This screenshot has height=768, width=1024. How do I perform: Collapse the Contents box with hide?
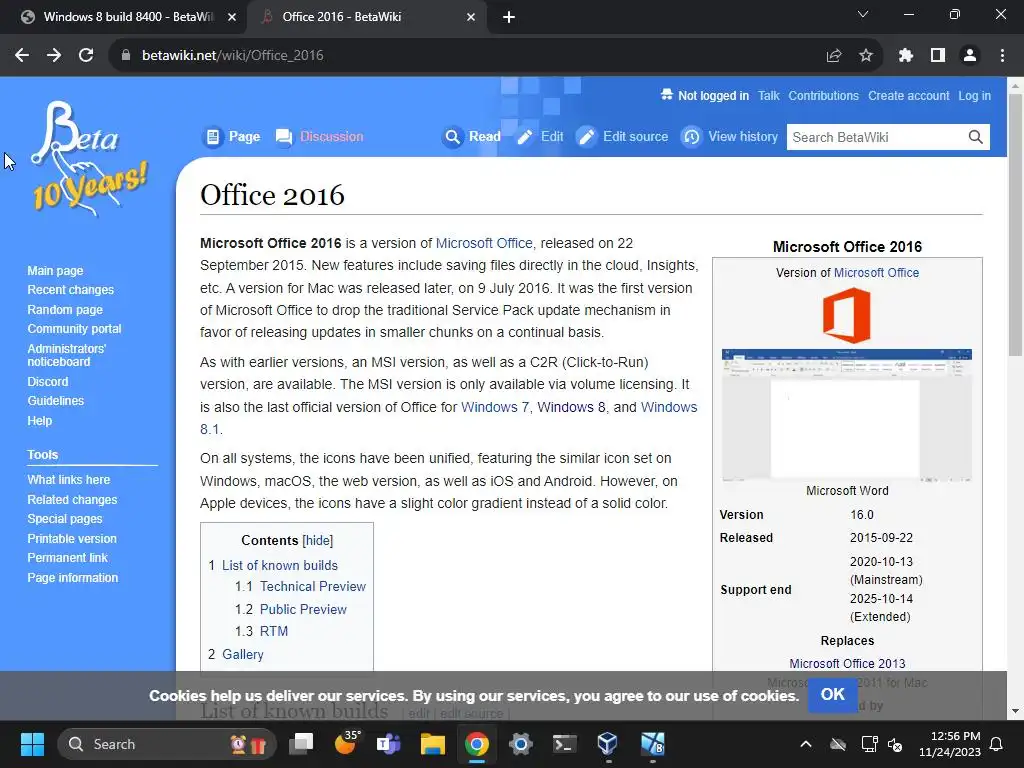coord(317,541)
